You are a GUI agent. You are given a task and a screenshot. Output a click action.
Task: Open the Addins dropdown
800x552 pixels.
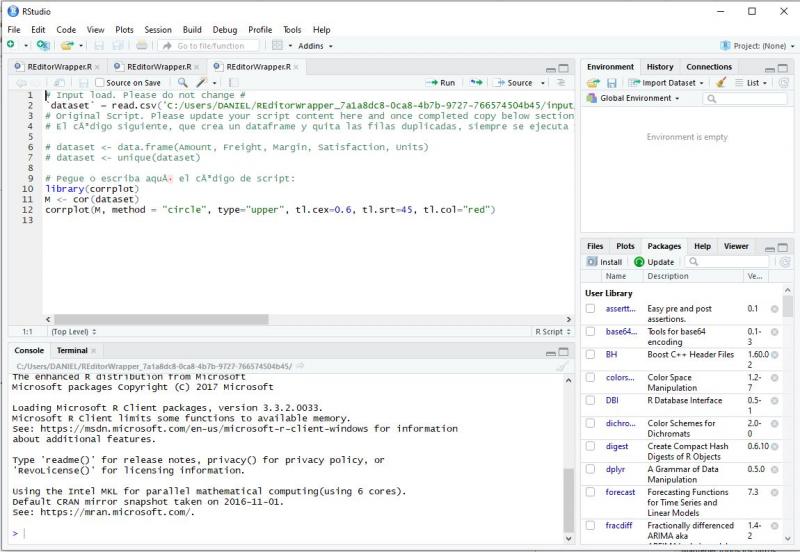(x=315, y=46)
